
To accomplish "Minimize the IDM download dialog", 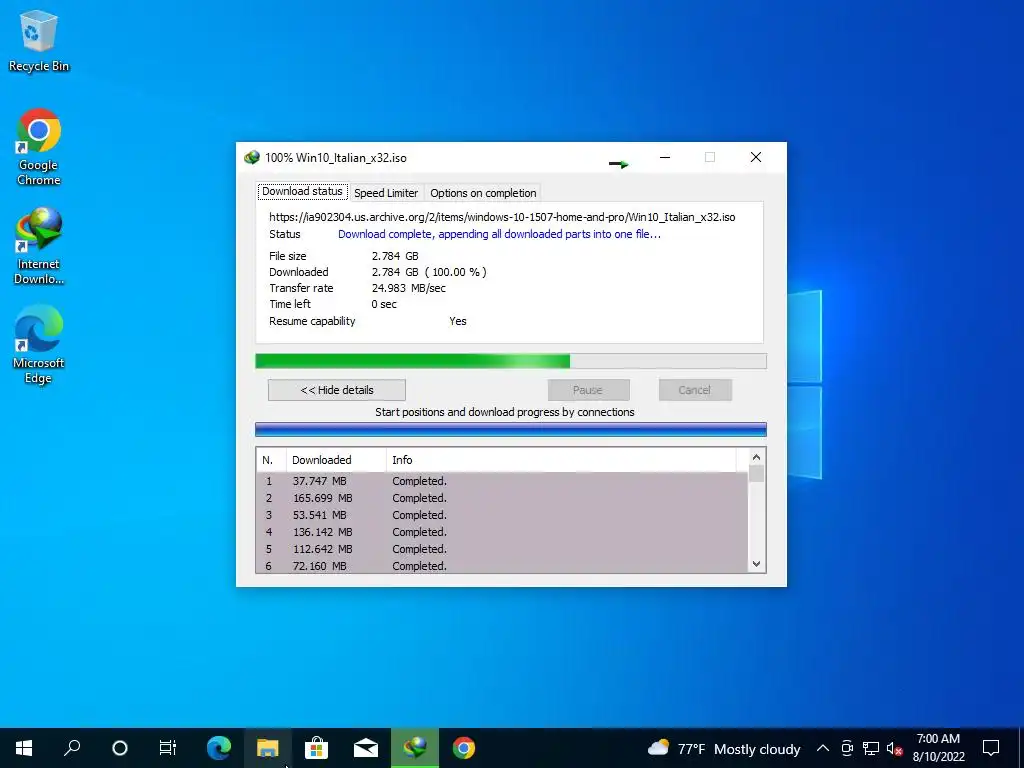I will click(665, 157).
